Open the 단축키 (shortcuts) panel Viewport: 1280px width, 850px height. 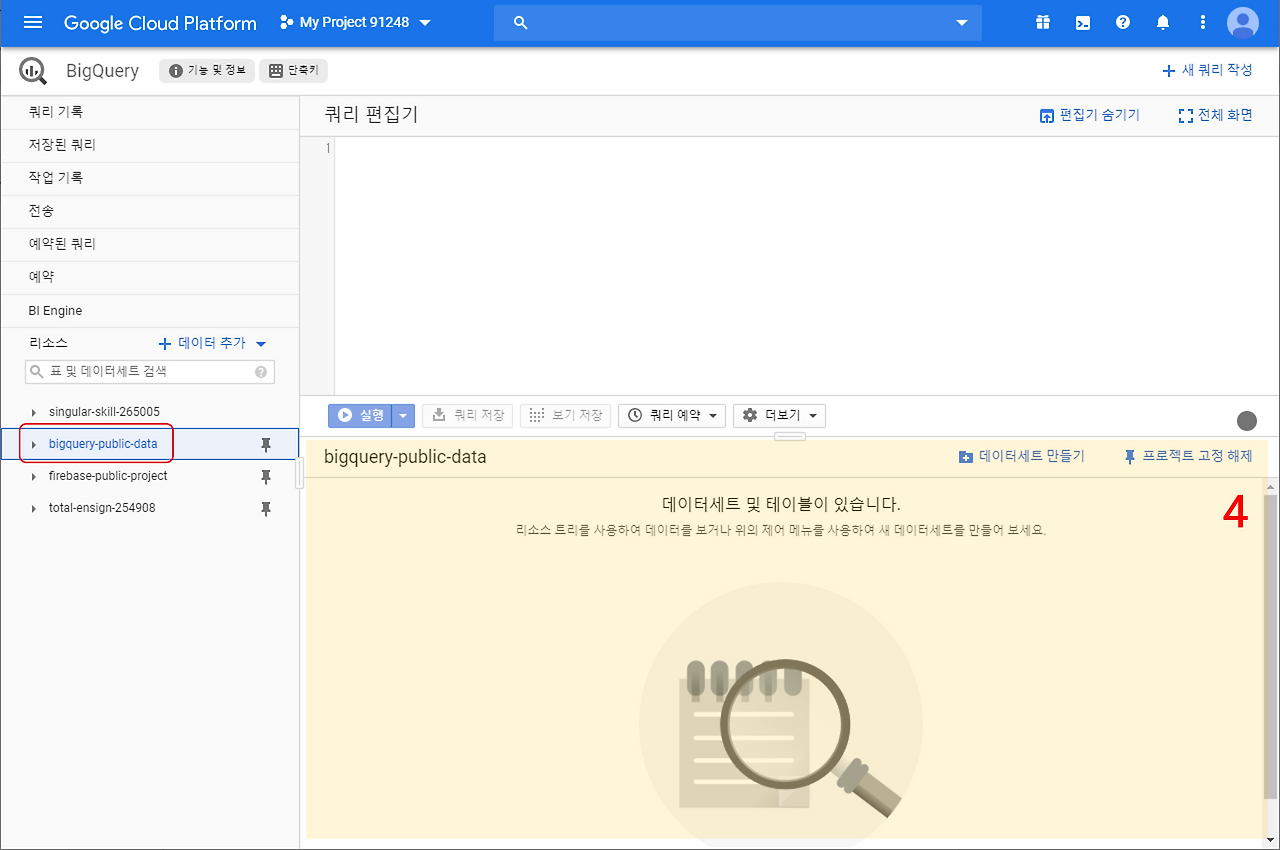point(293,70)
